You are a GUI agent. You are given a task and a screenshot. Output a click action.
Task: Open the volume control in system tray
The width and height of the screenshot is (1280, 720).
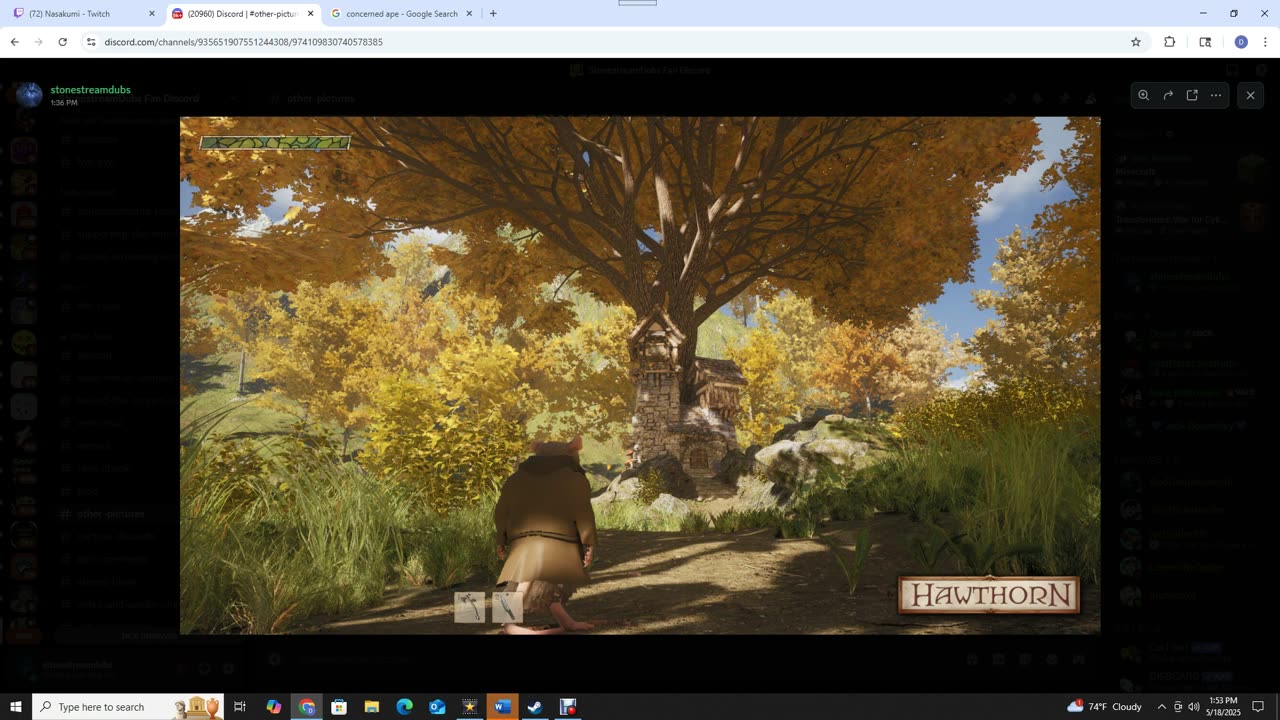point(1194,707)
